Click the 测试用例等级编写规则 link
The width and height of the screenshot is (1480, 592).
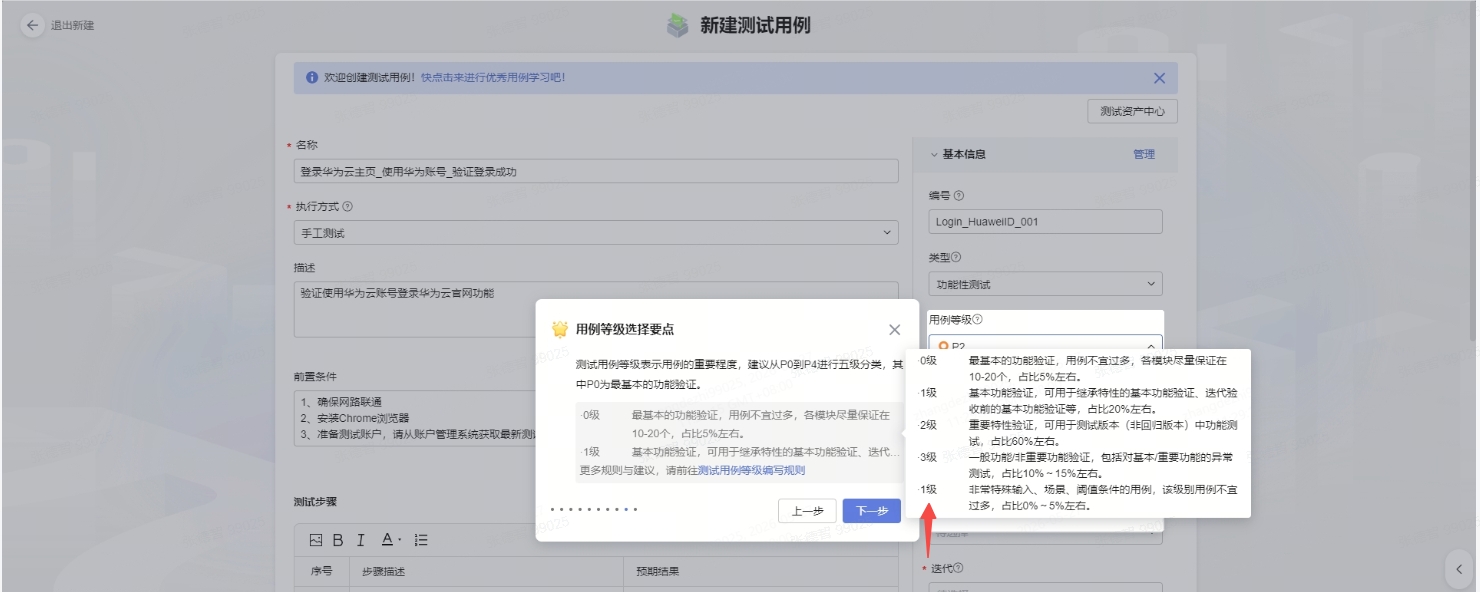(751, 470)
